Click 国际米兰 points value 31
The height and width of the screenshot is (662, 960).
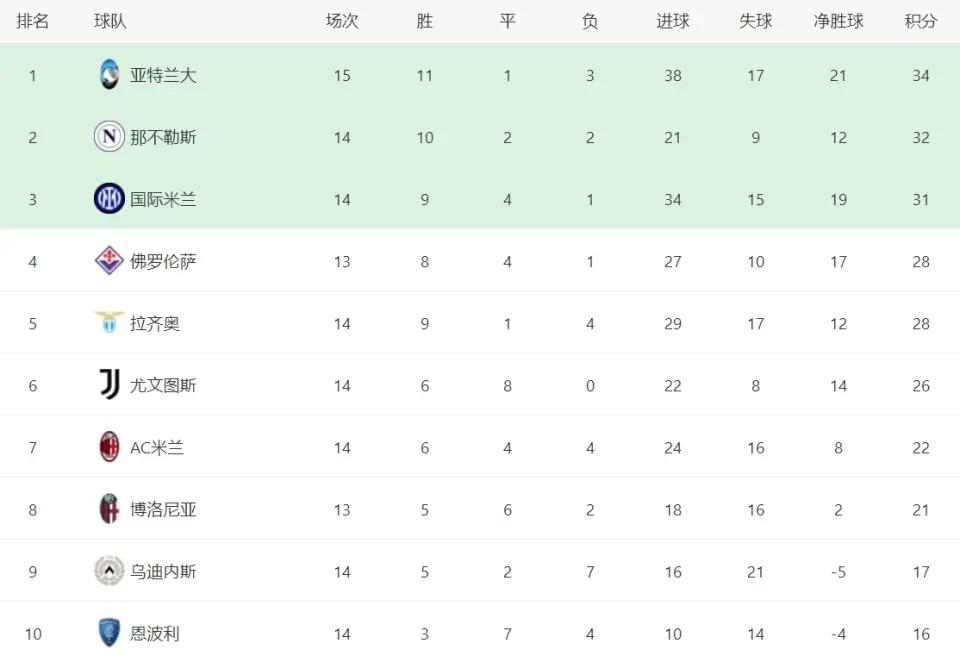tap(921, 200)
